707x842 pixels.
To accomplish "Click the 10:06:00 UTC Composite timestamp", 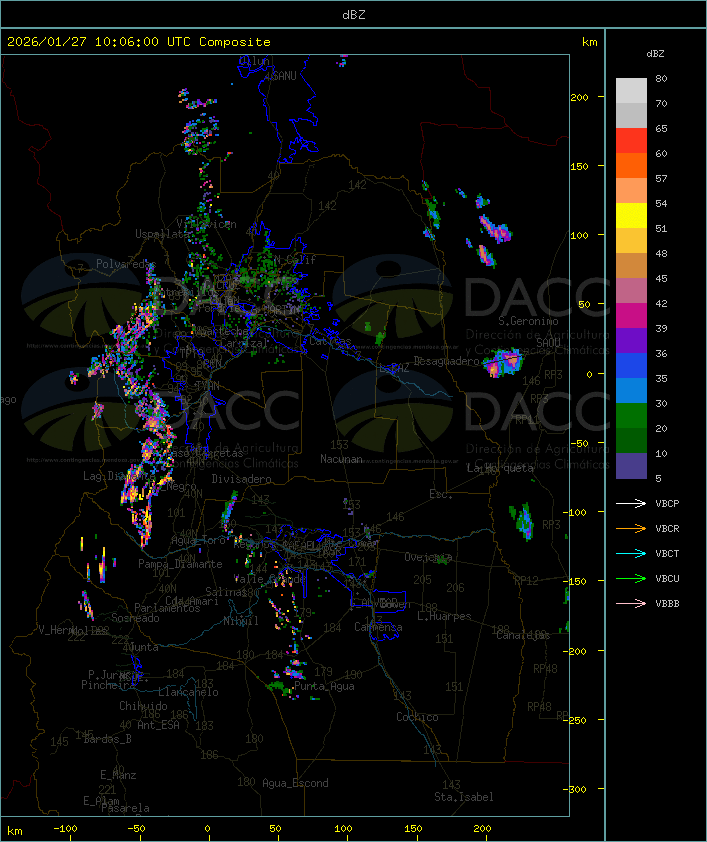I will click(x=138, y=42).
